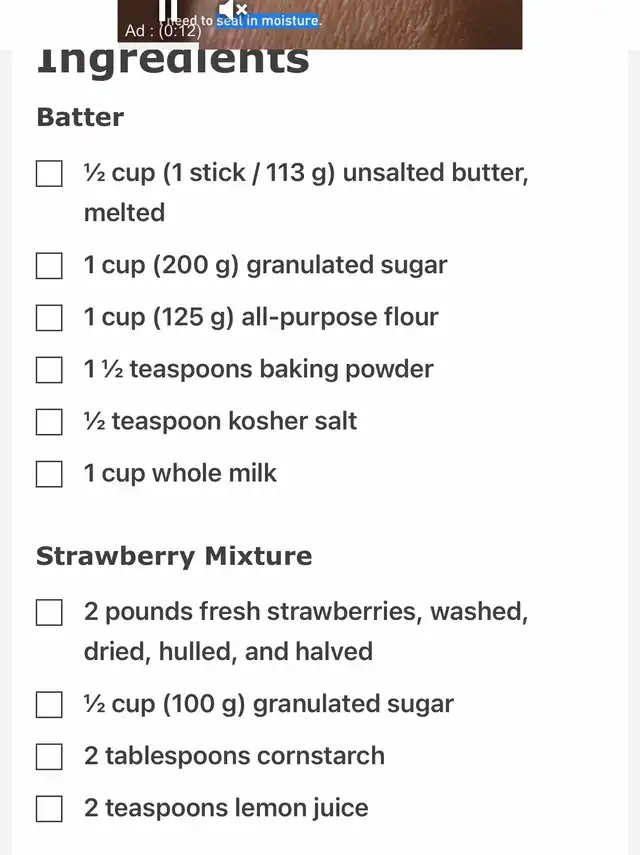The image size is (640, 855).
Task: Tick the 1 cup granulated sugar checkbox
Action: pos(49,266)
